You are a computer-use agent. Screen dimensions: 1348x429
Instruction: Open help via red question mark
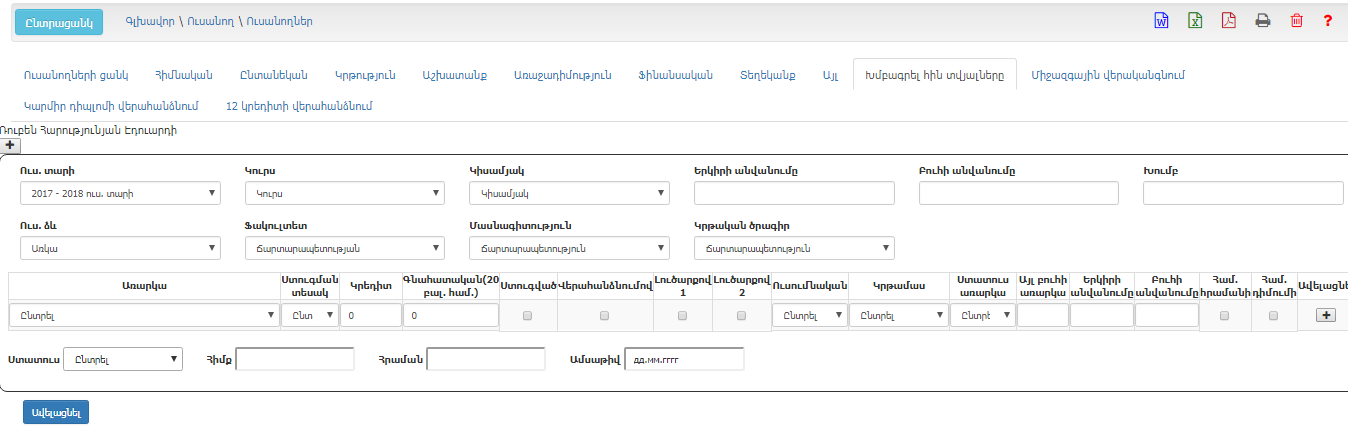point(1328,20)
